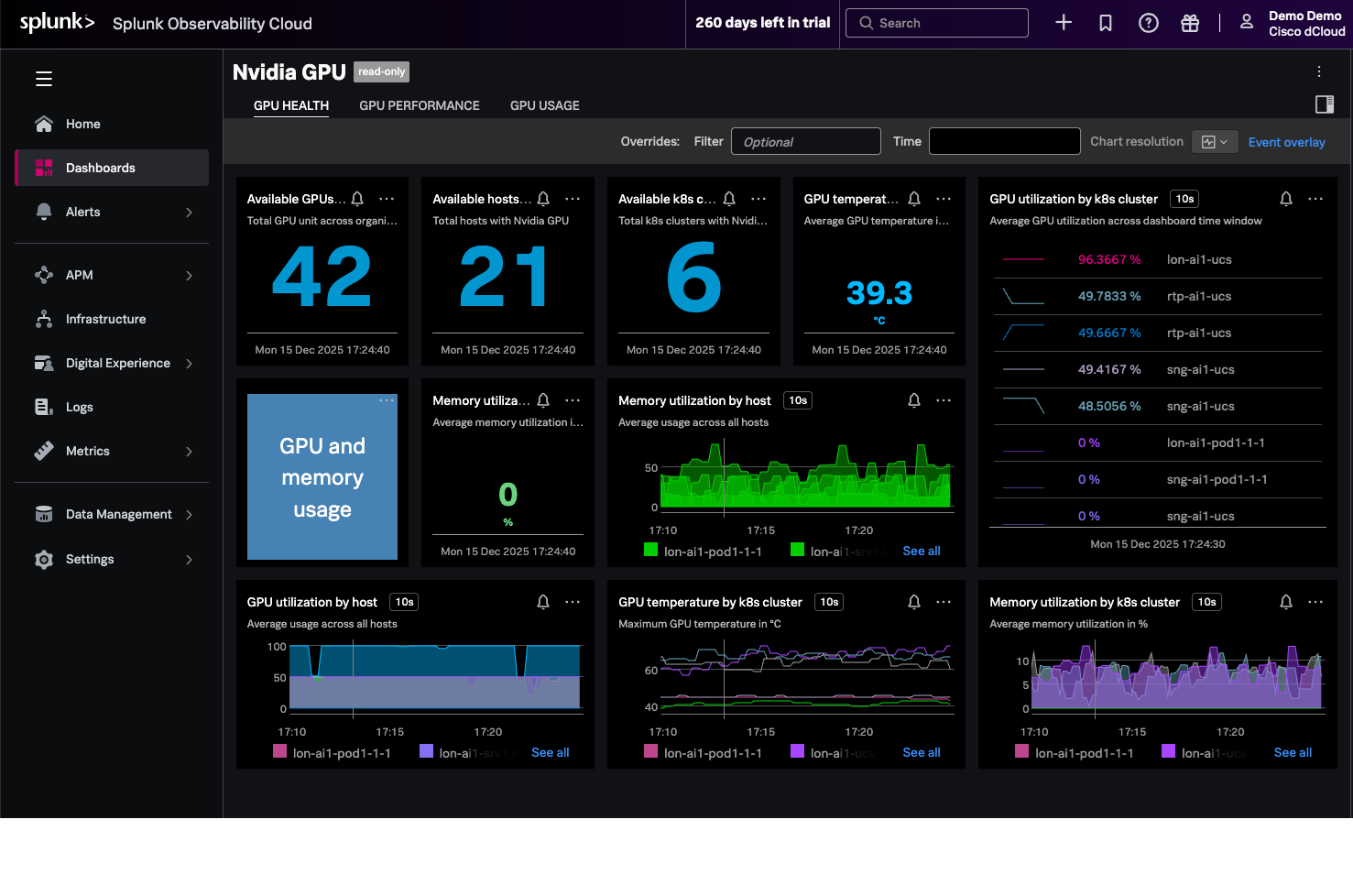Open the Chart resolution dropdown

[x=1215, y=142]
